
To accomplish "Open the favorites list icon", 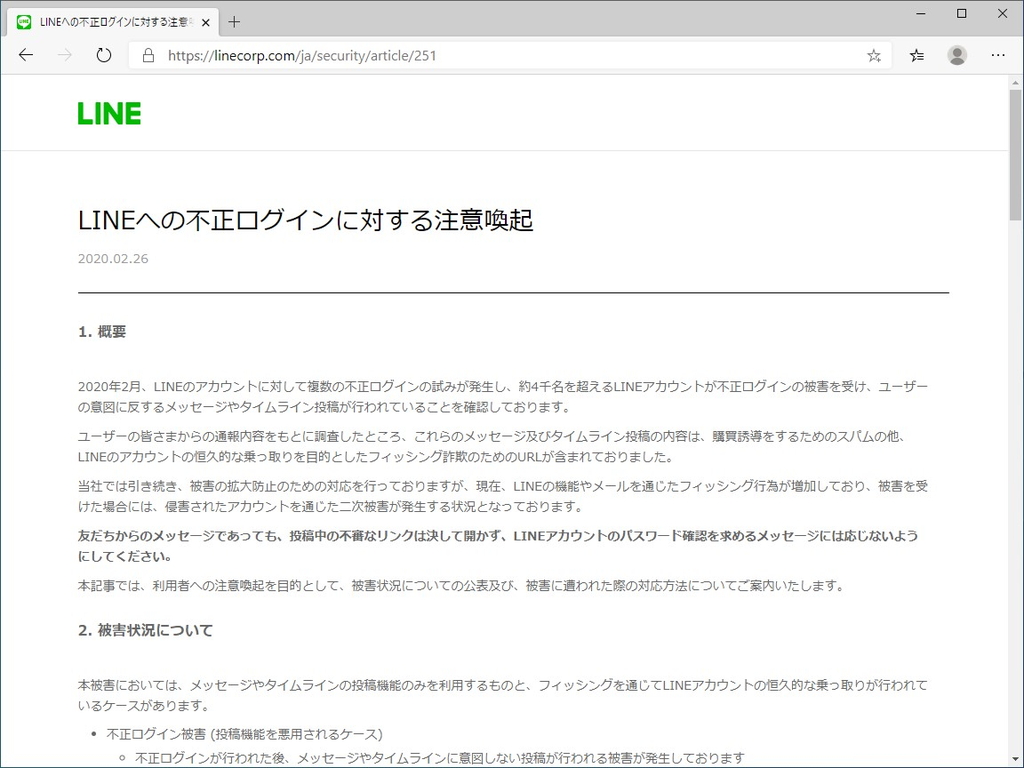I will click(x=916, y=56).
